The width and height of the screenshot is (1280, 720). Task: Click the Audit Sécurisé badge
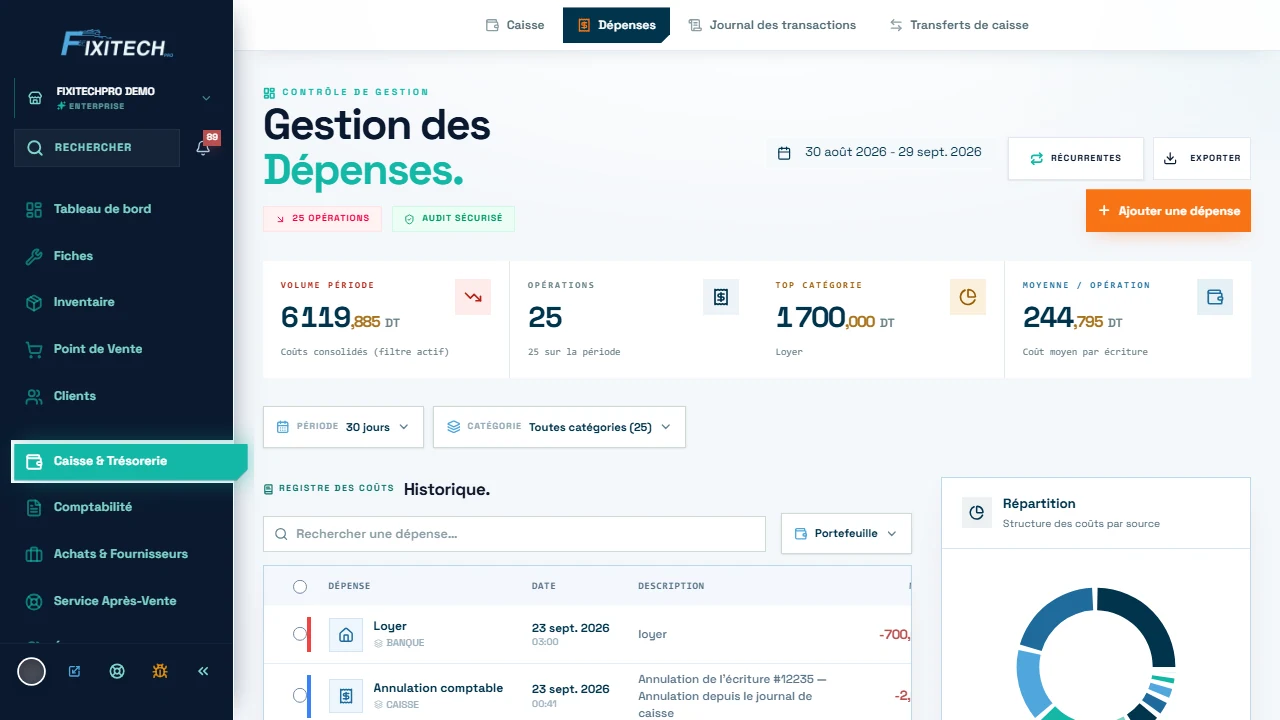pos(453,218)
